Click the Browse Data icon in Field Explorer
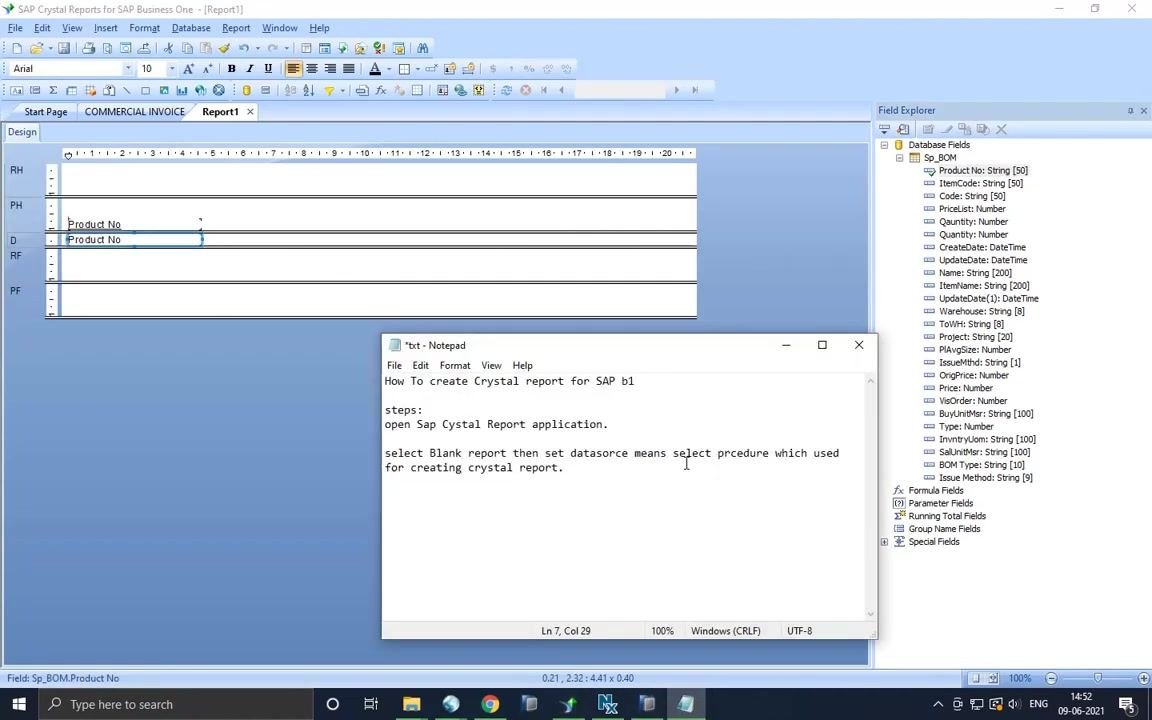Screen dimensions: 1152x720 coord(903,129)
